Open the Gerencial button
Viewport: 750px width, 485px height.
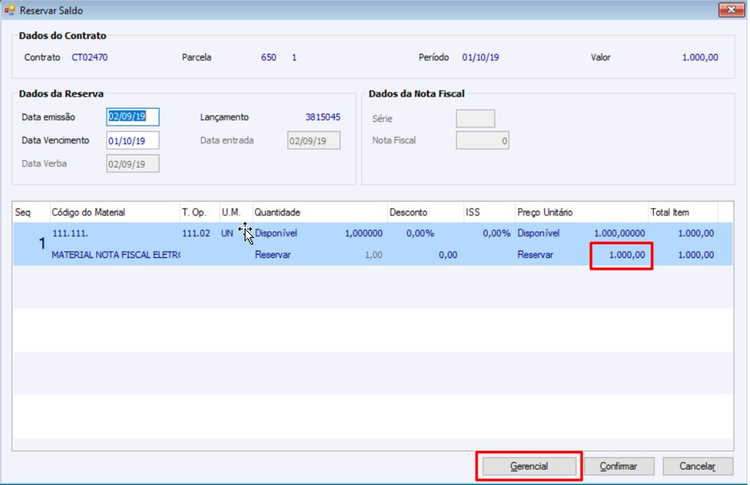point(529,466)
